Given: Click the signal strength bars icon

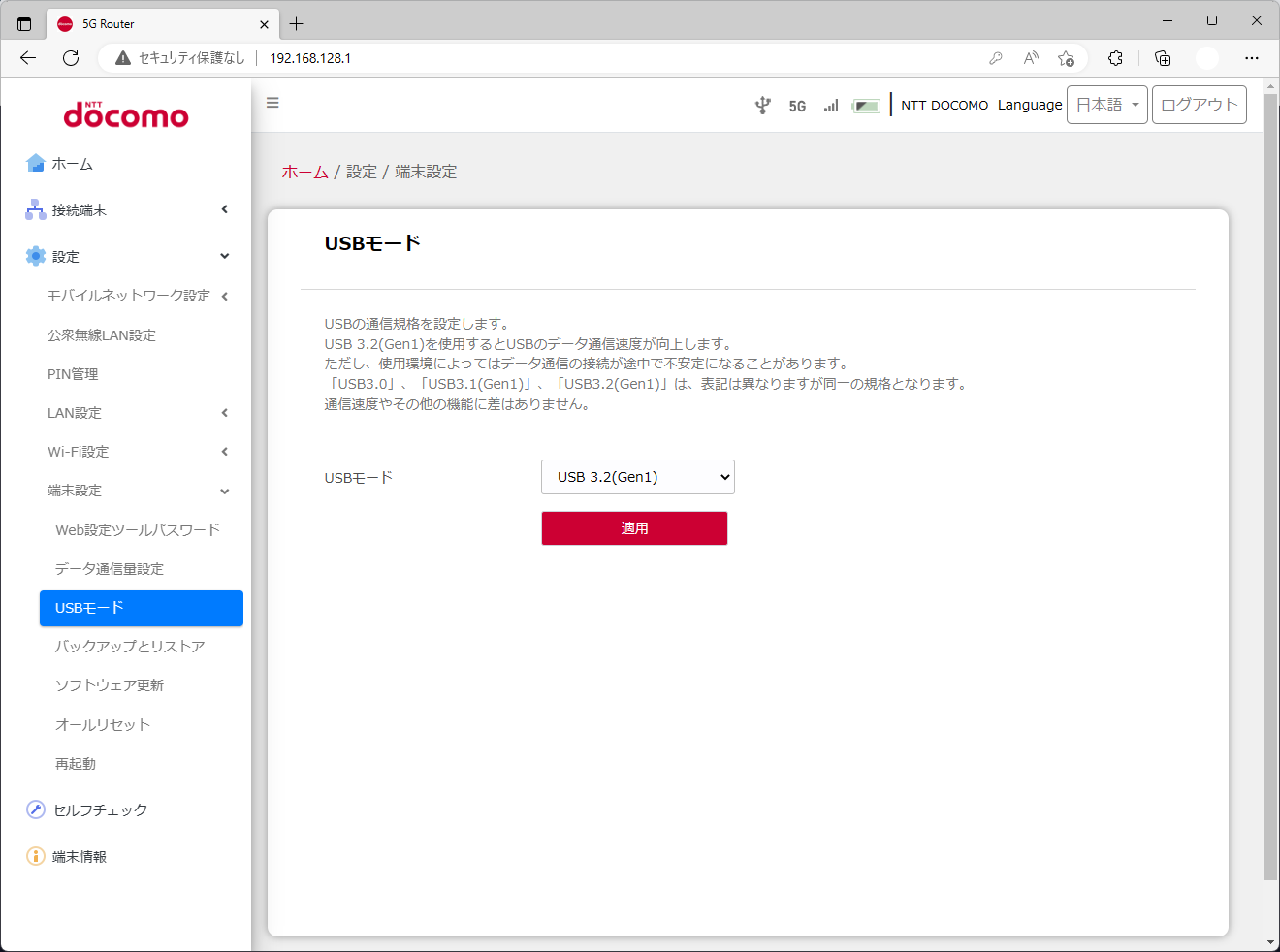Looking at the screenshot, I should click(x=830, y=105).
